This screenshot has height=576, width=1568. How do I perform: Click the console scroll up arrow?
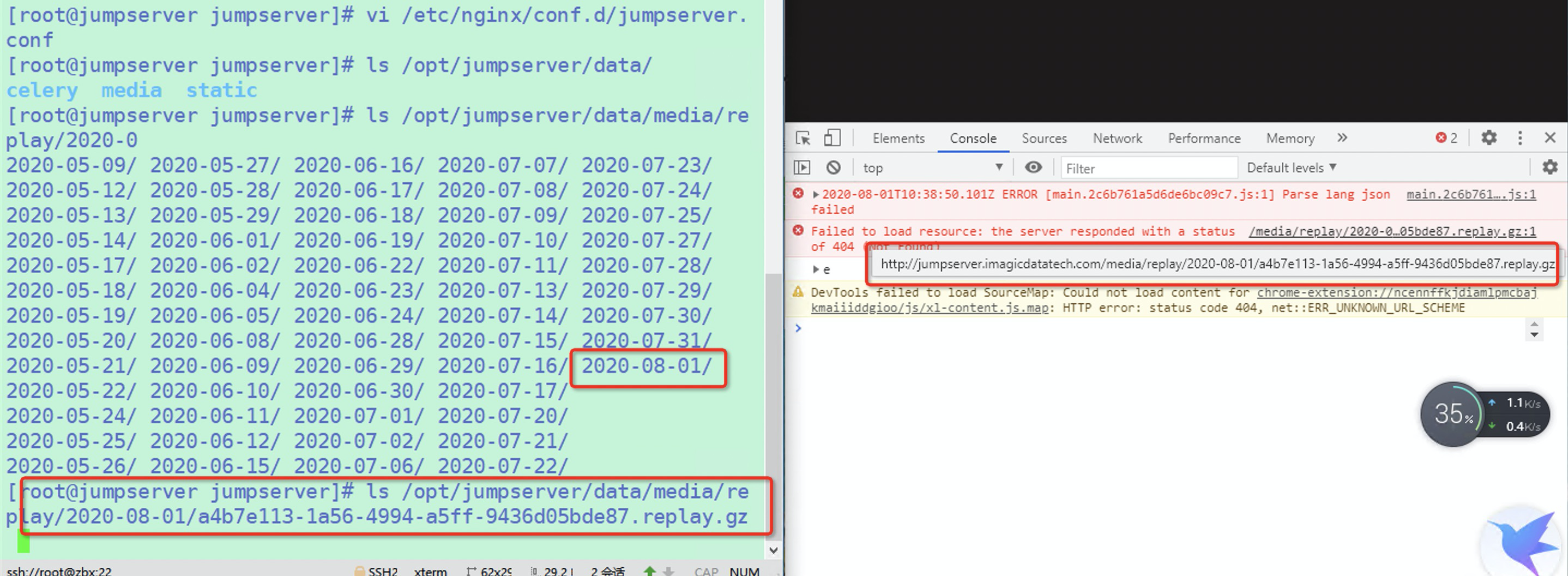(x=1534, y=324)
